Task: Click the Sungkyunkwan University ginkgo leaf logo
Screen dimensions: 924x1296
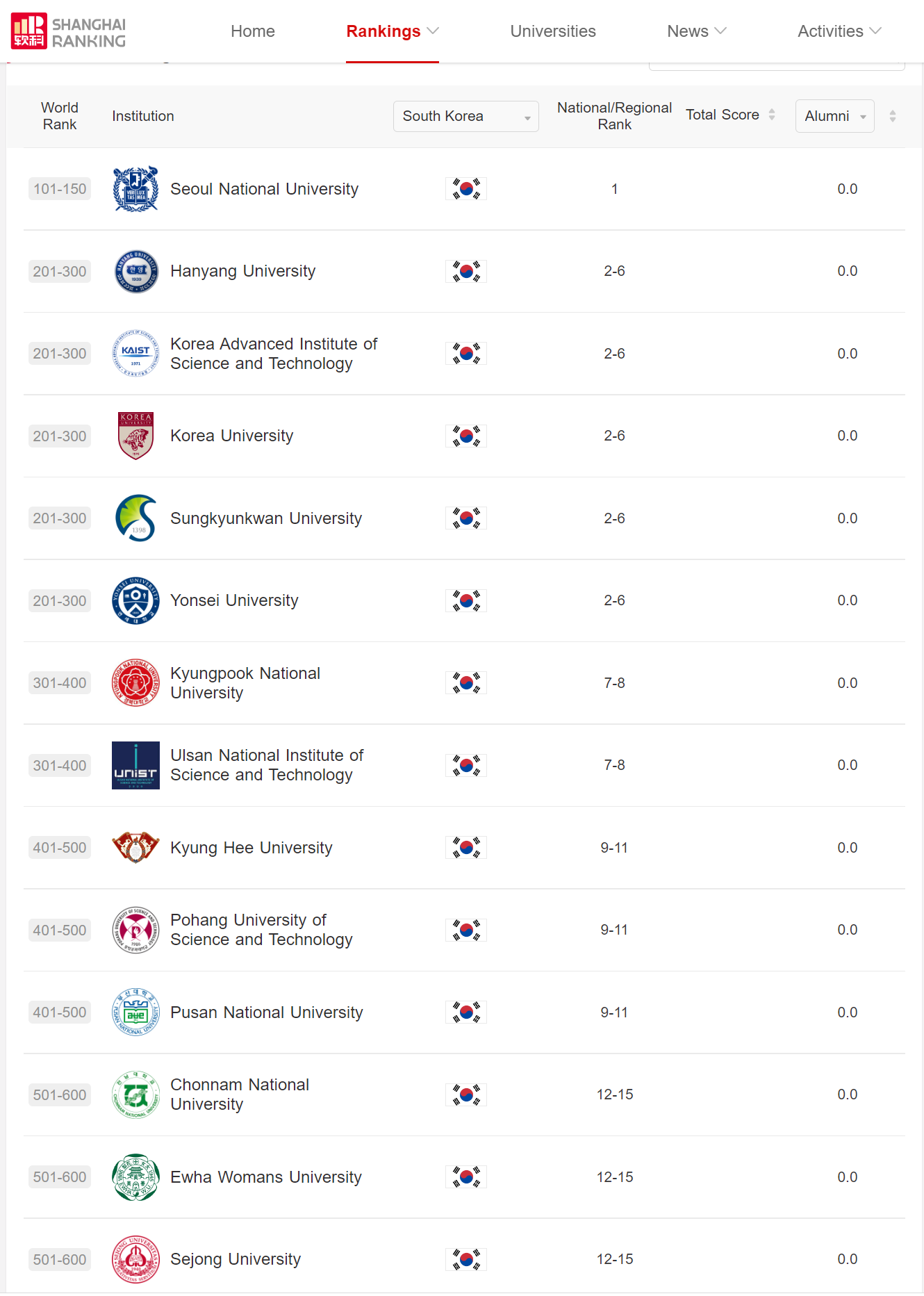Action: point(135,518)
